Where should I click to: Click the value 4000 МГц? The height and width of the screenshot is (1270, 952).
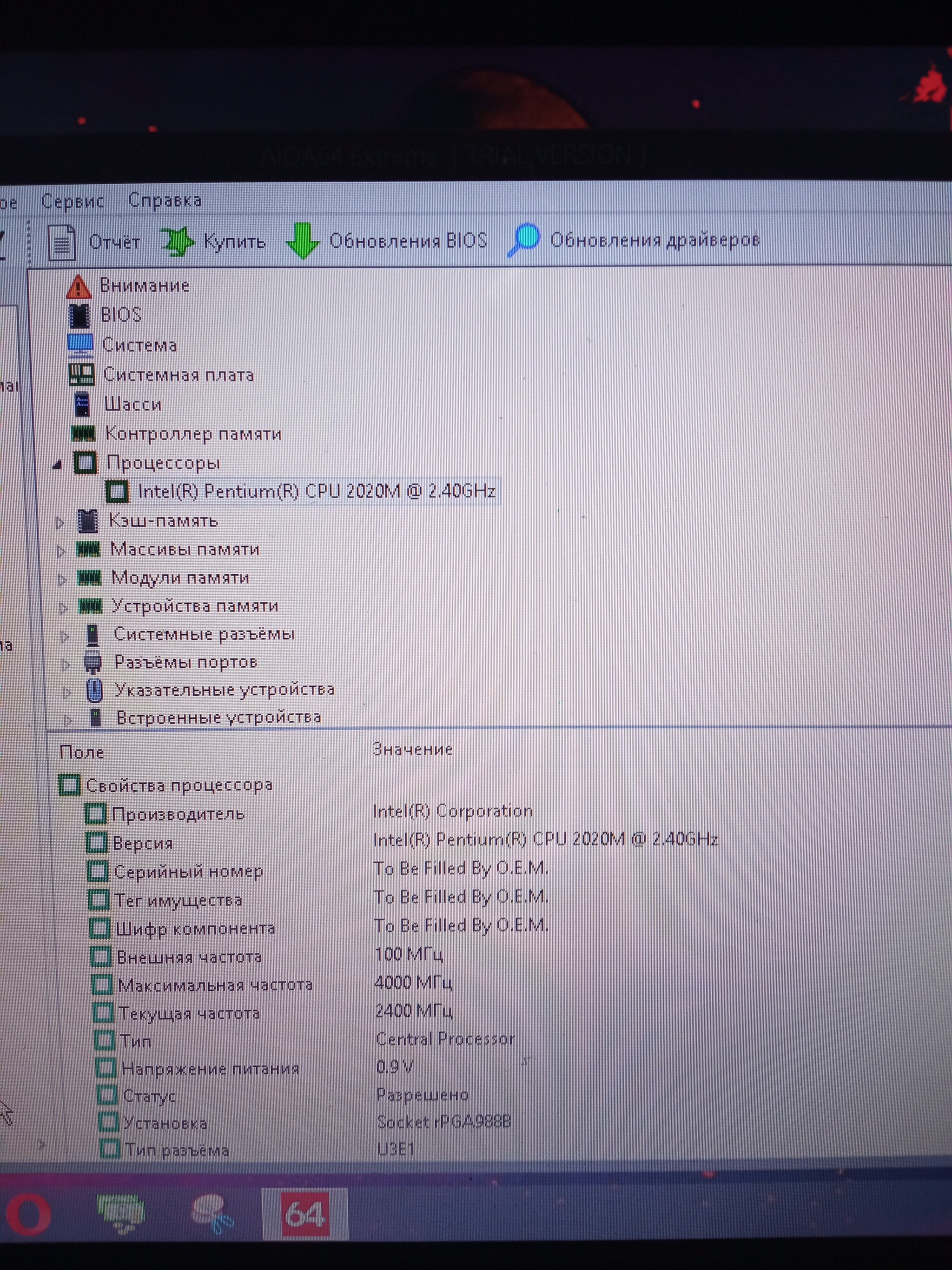click(413, 982)
